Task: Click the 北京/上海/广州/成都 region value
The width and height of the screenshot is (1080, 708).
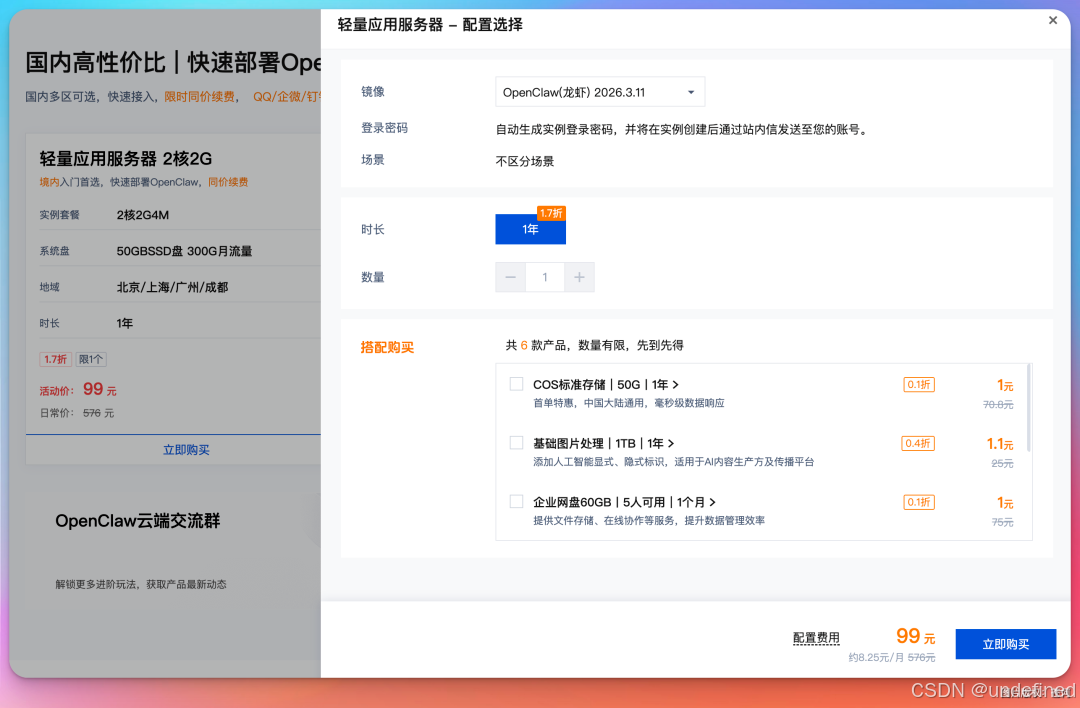Action: (172, 287)
